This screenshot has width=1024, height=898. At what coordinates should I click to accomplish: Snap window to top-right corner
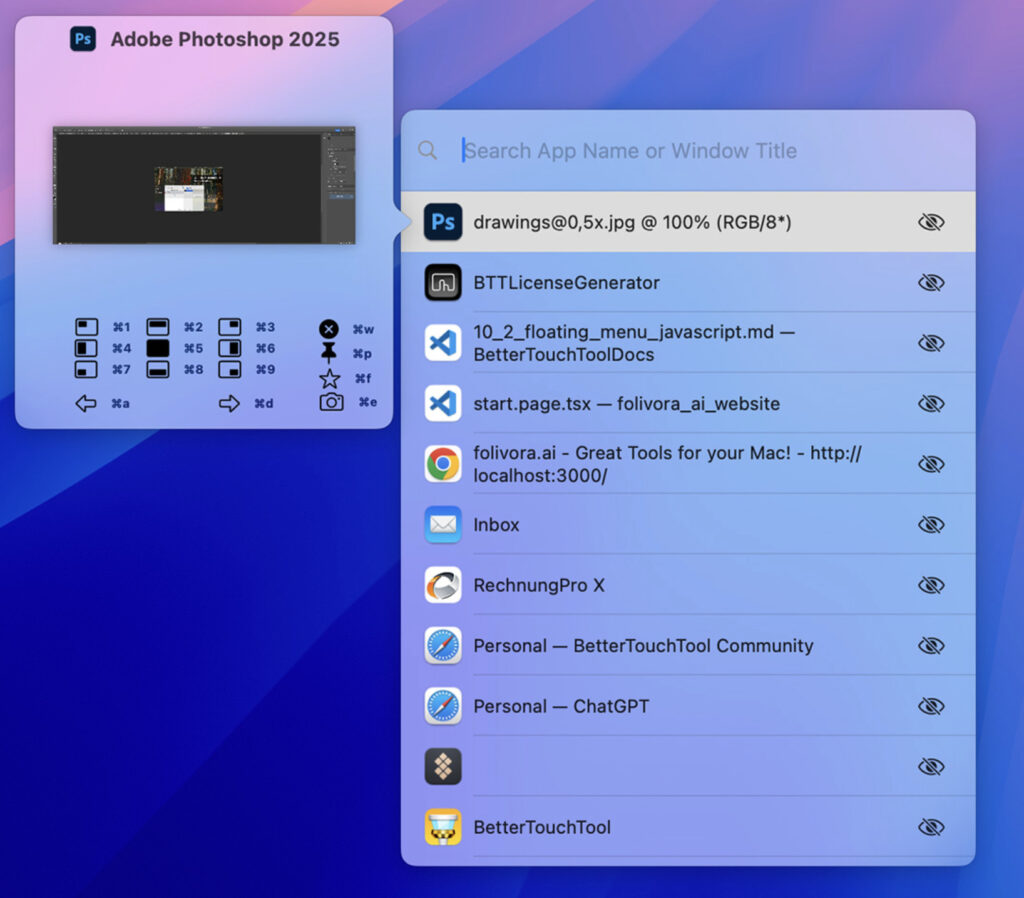click(x=232, y=326)
